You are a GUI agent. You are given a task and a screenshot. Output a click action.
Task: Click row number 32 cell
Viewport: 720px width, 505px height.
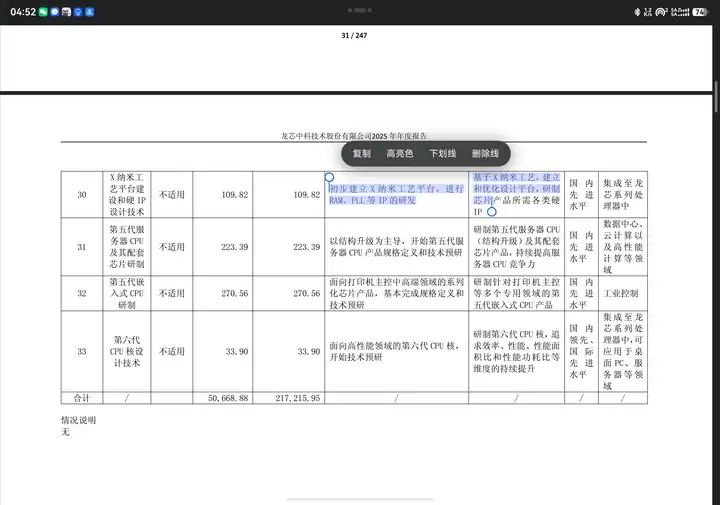[x=82, y=293]
